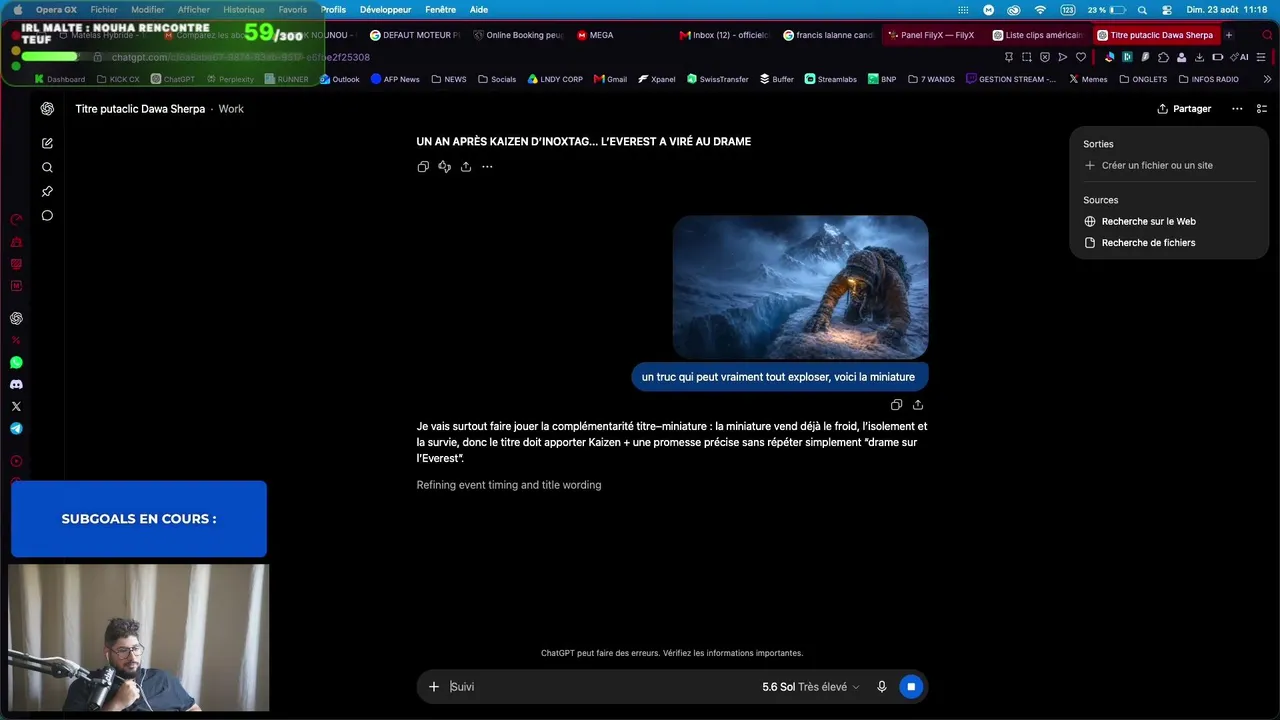The image size is (1280, 720).
Task: Open the ONGLETS bookmarks folder
Action: [1143, 79]
